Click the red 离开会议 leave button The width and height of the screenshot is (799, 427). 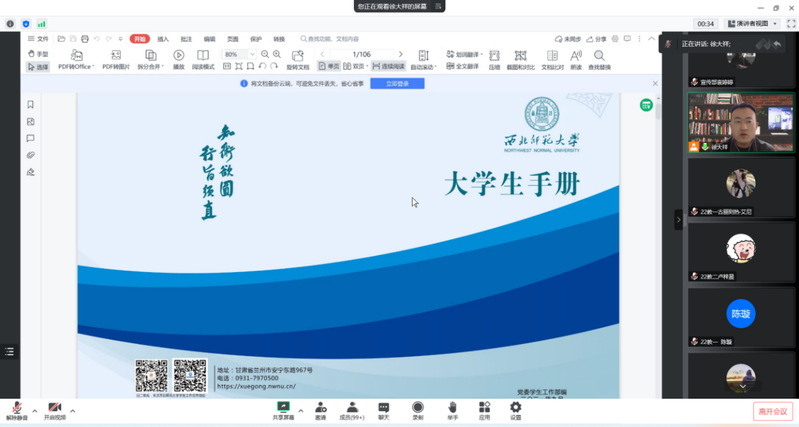click(x=773, y=411)
